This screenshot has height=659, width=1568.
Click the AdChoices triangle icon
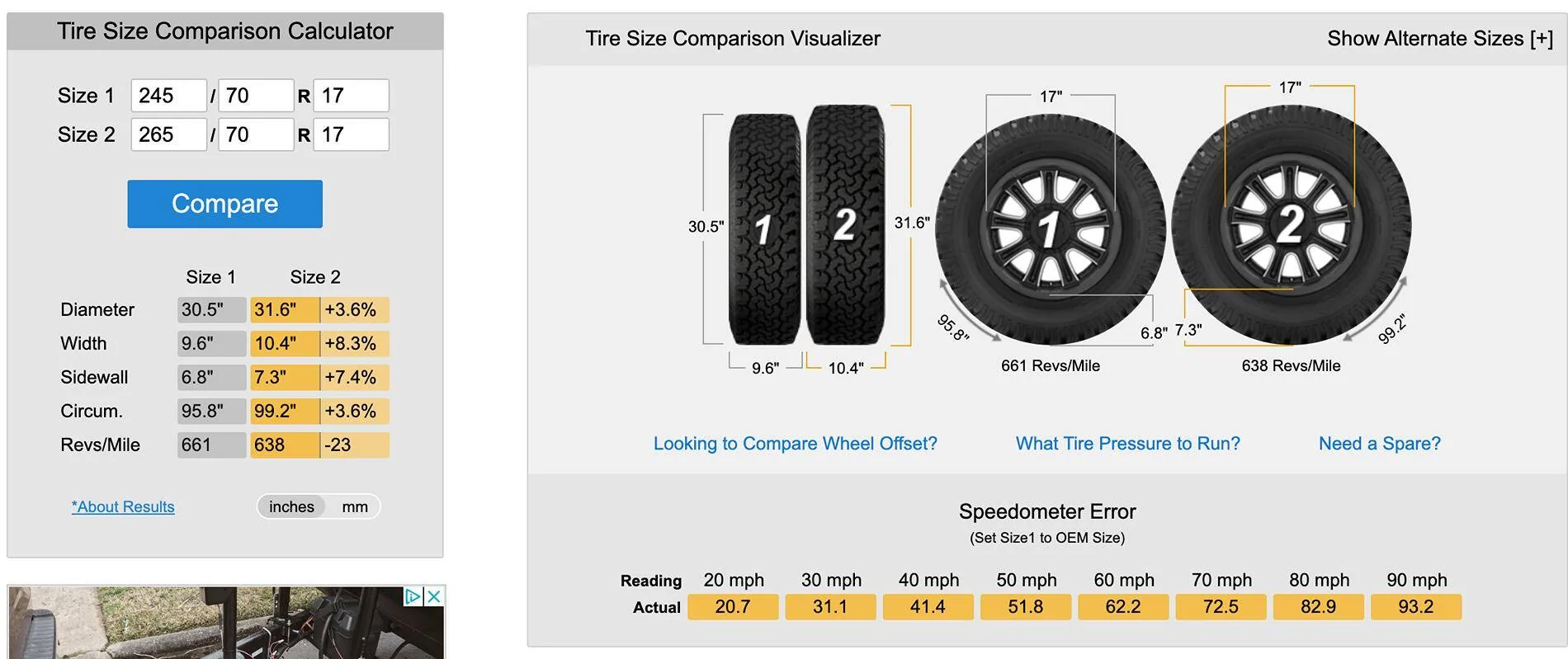413,596
